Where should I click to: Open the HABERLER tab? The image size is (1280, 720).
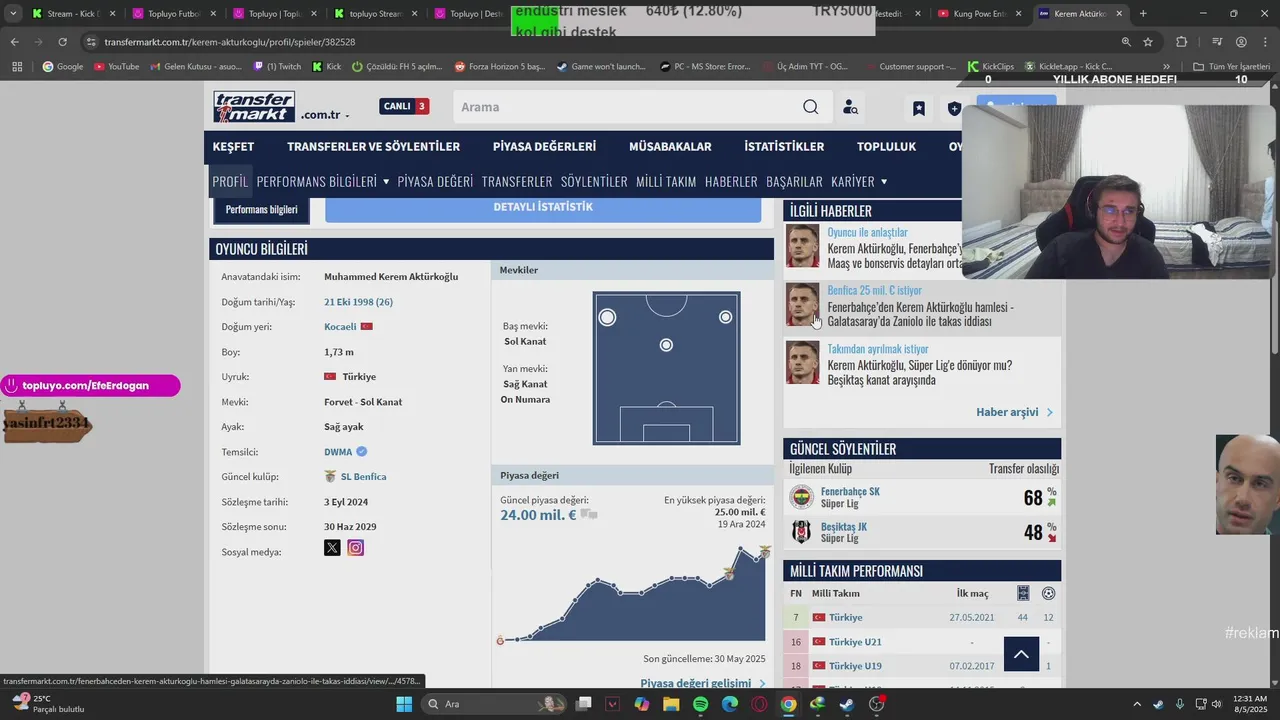(x=731, y=181)
